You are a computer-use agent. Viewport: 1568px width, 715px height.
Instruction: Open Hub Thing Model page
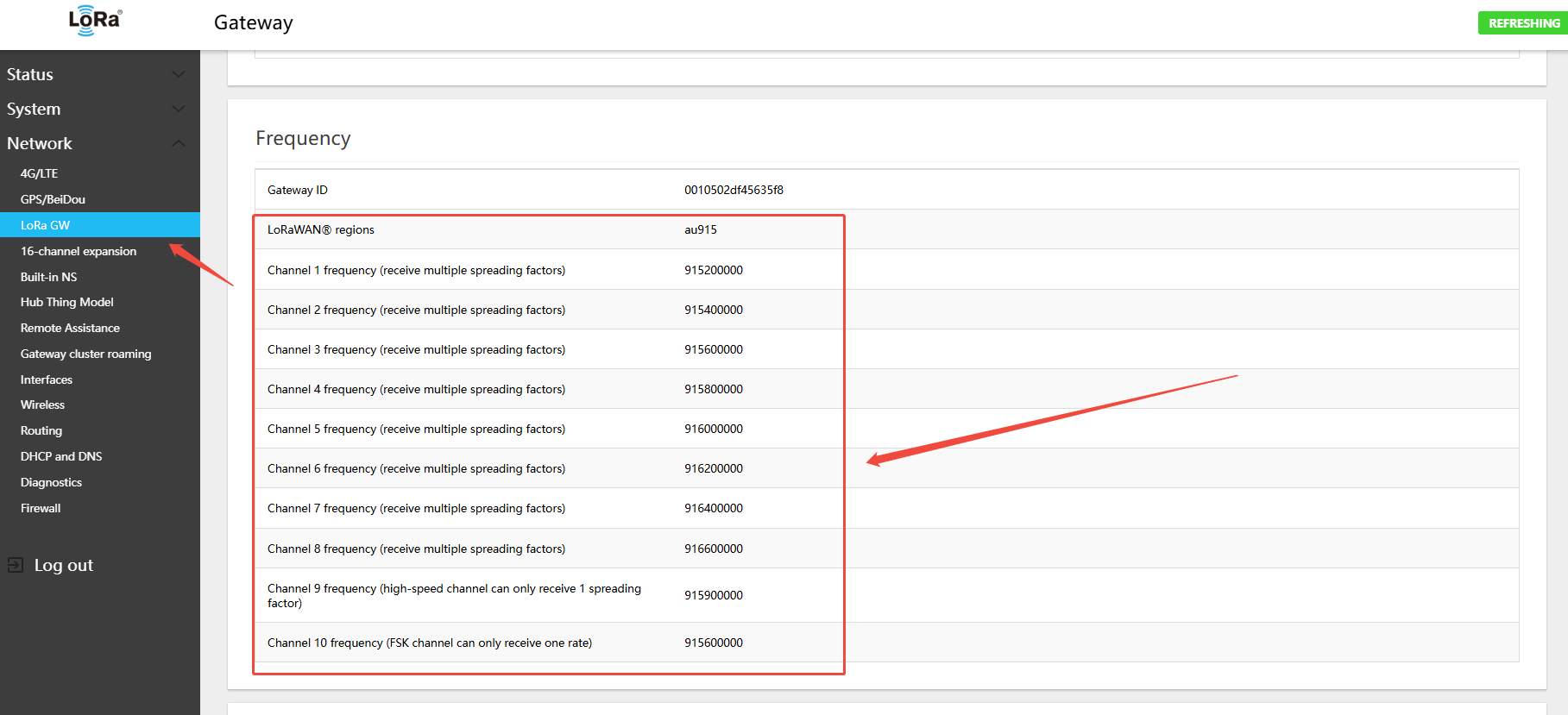point(66,302)
